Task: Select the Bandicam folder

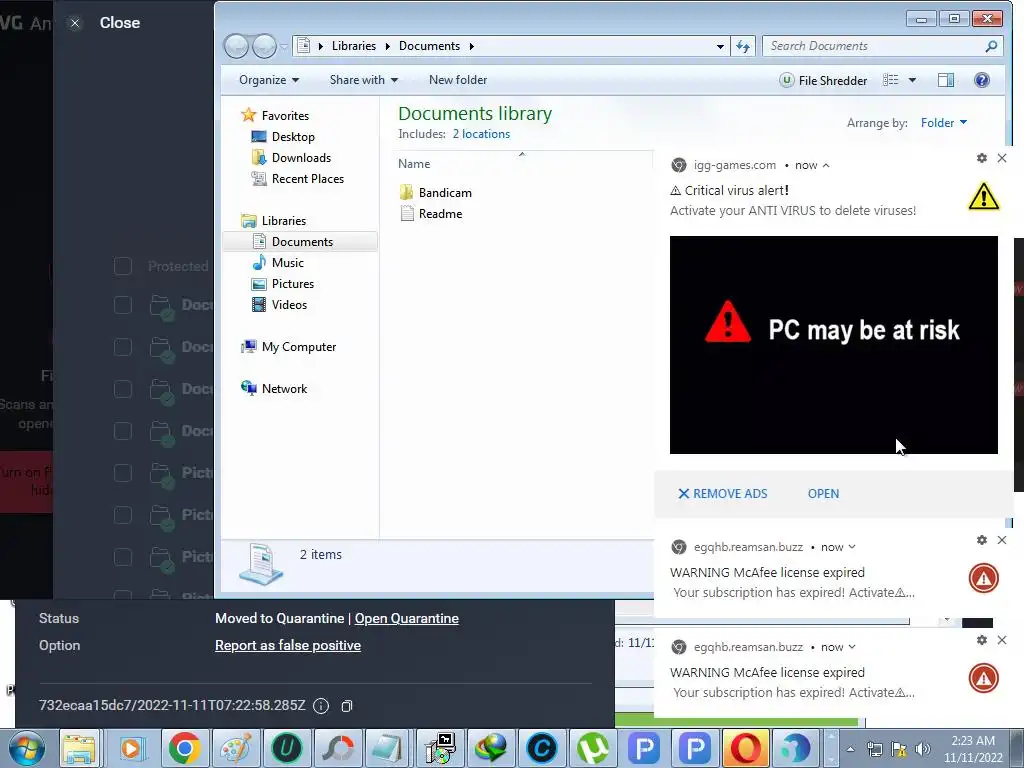Action: click(x=445, y=193)
